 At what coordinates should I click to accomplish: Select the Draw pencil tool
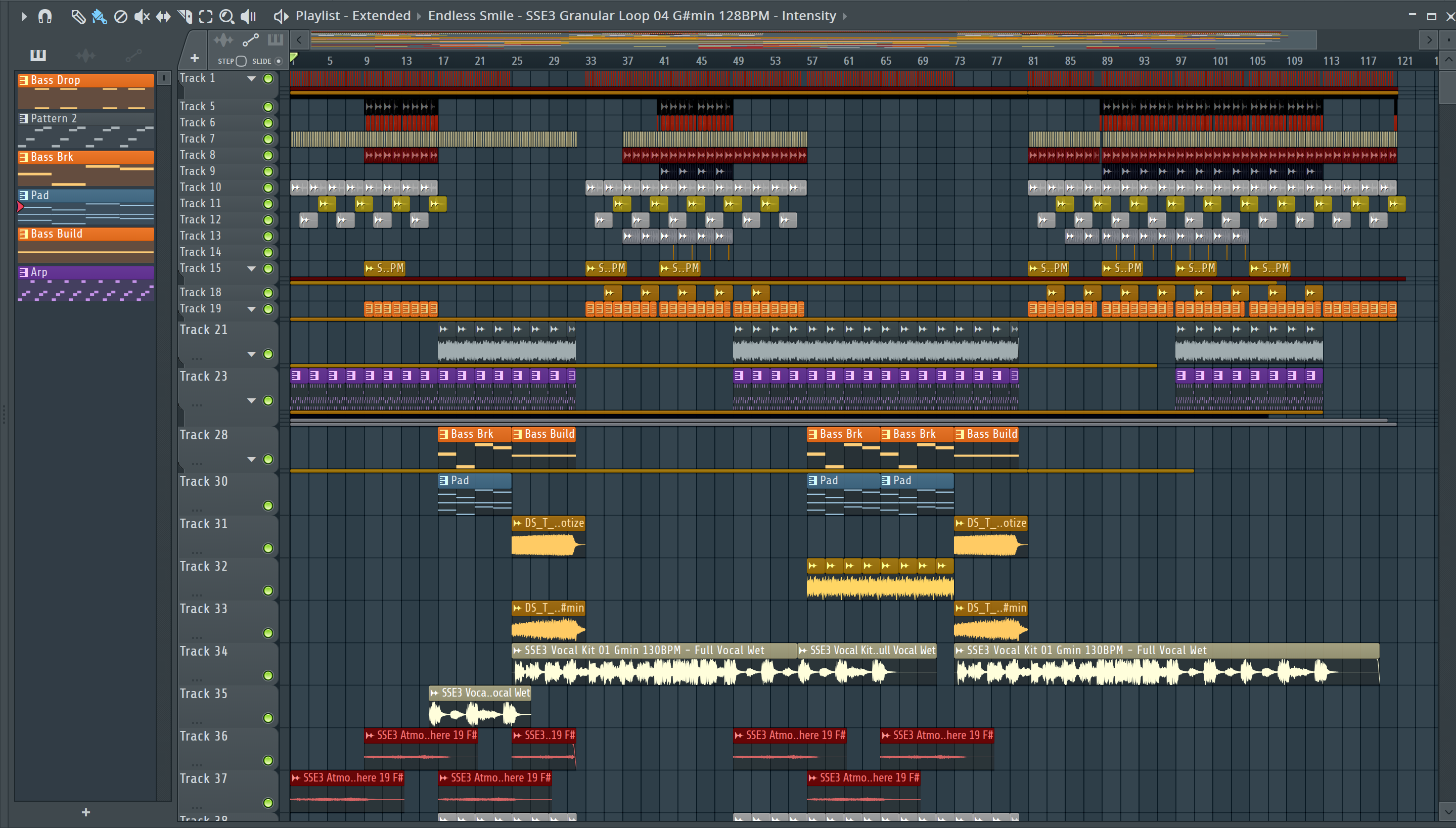pyautogui.click(x=78, y=17)
